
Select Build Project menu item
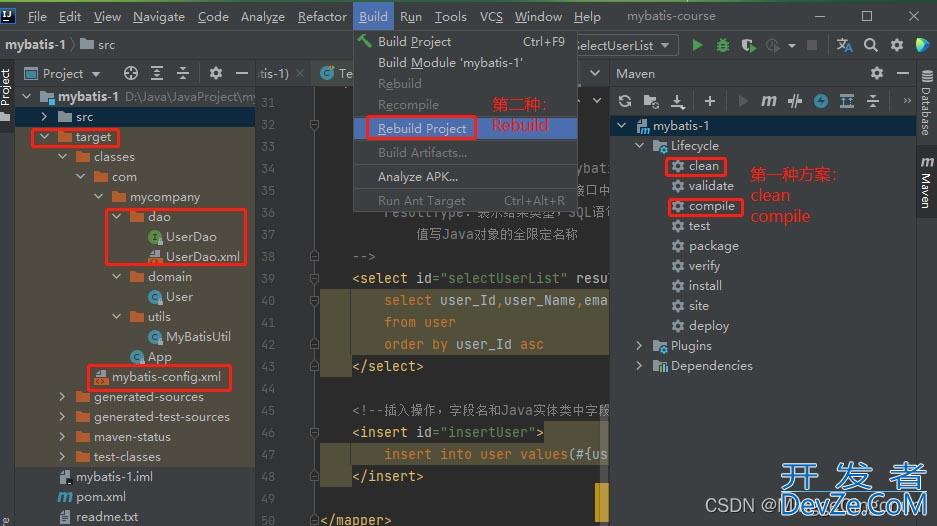pyautogui.click(x=466, y=41)
